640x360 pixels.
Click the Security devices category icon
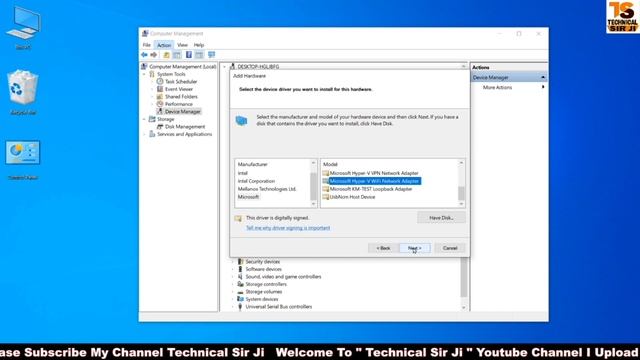click(240, 262)
